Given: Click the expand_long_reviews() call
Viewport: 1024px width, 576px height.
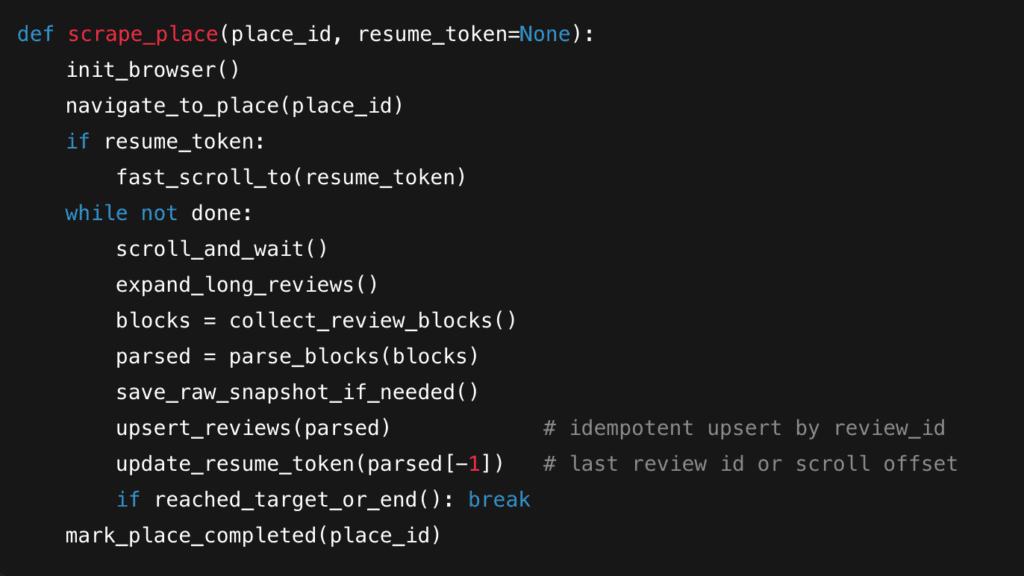Looking at the screenshot, I should pyautogui.click(x=247, y=285).
